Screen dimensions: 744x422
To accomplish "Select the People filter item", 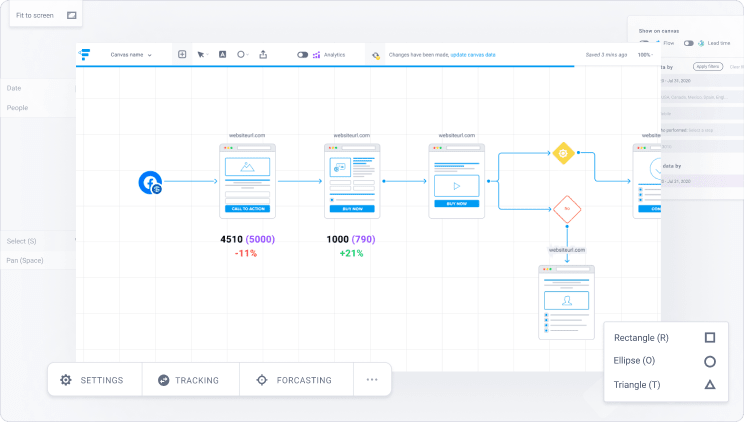I will (38, 108).
